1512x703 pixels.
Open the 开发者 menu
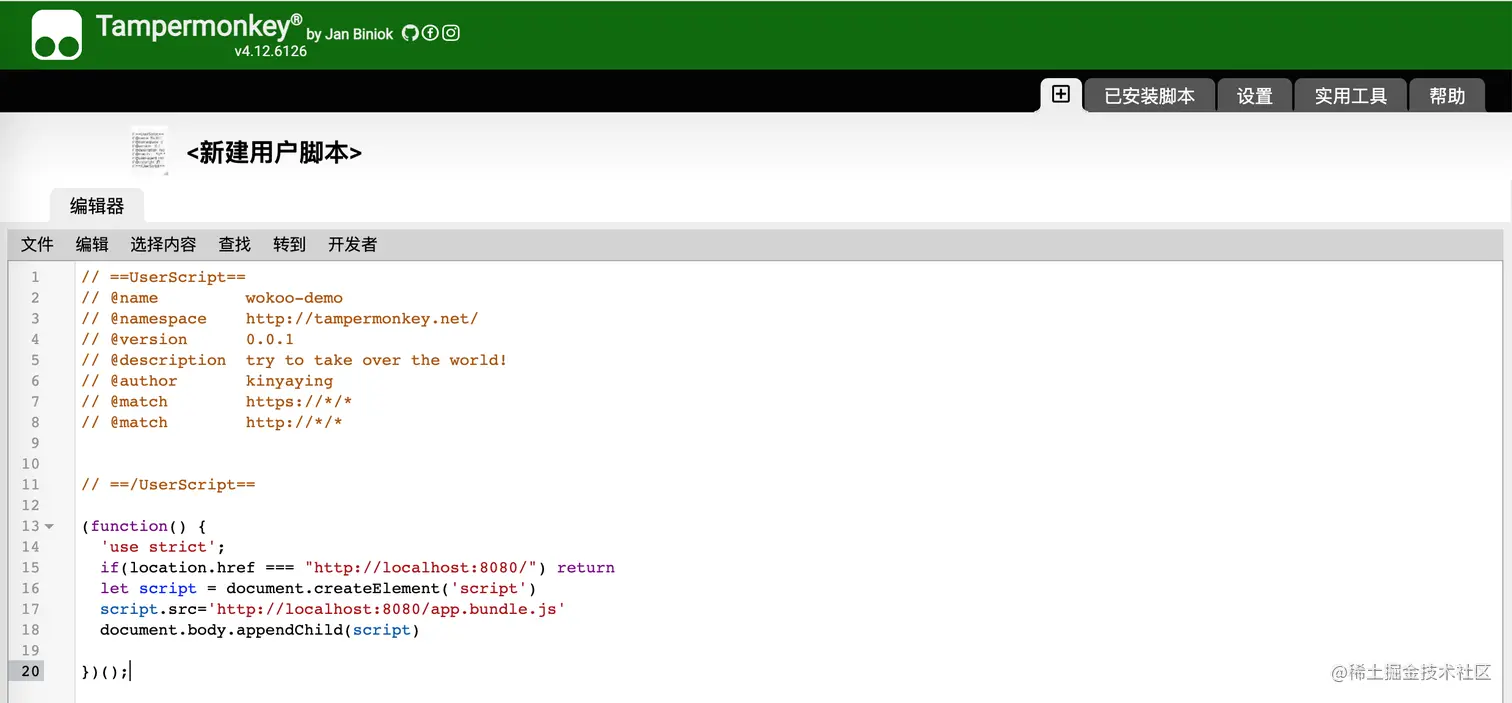click(x=352, y=244)
